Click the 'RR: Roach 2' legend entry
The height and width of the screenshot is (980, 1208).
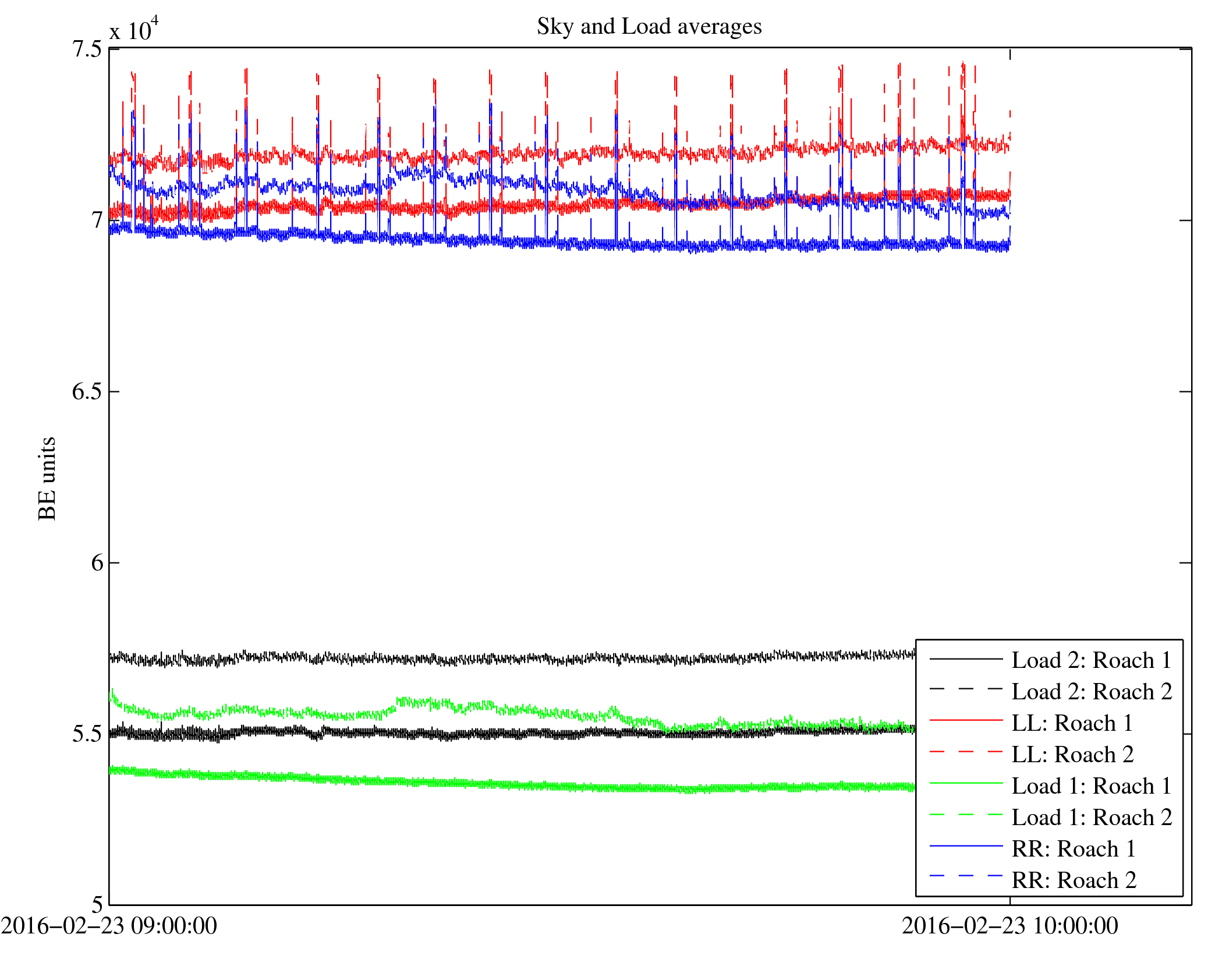click(x=1074, y=880)
